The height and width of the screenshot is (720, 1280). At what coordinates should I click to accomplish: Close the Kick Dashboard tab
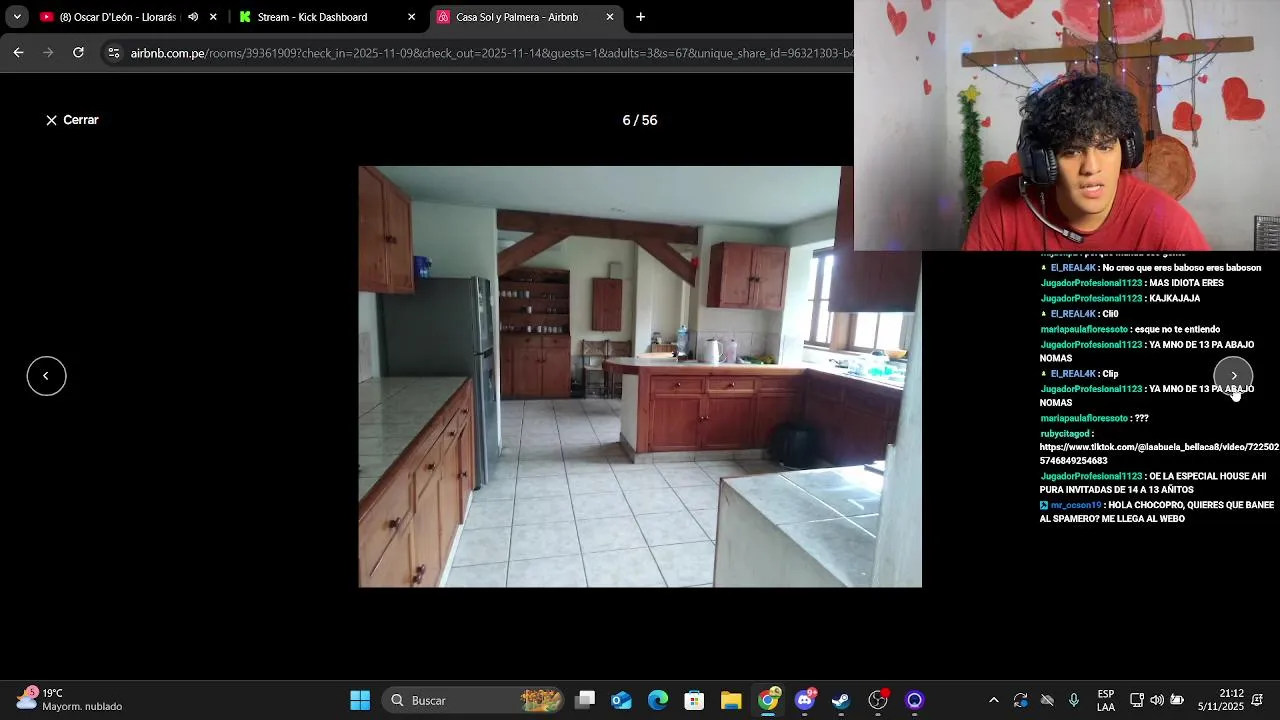point(411,17)
